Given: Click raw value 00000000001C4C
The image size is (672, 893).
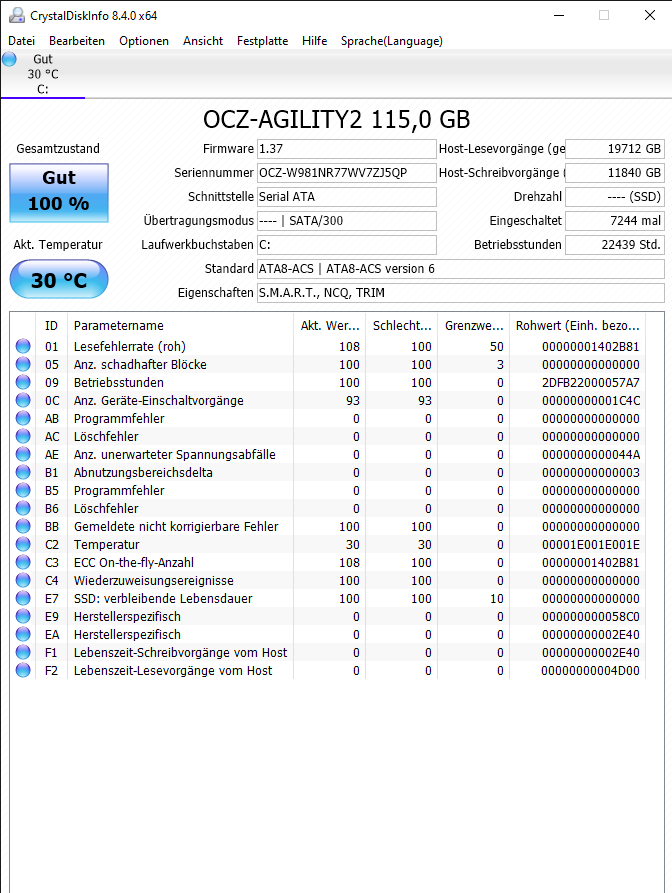Looking at the screenshot, I should 591,400.
